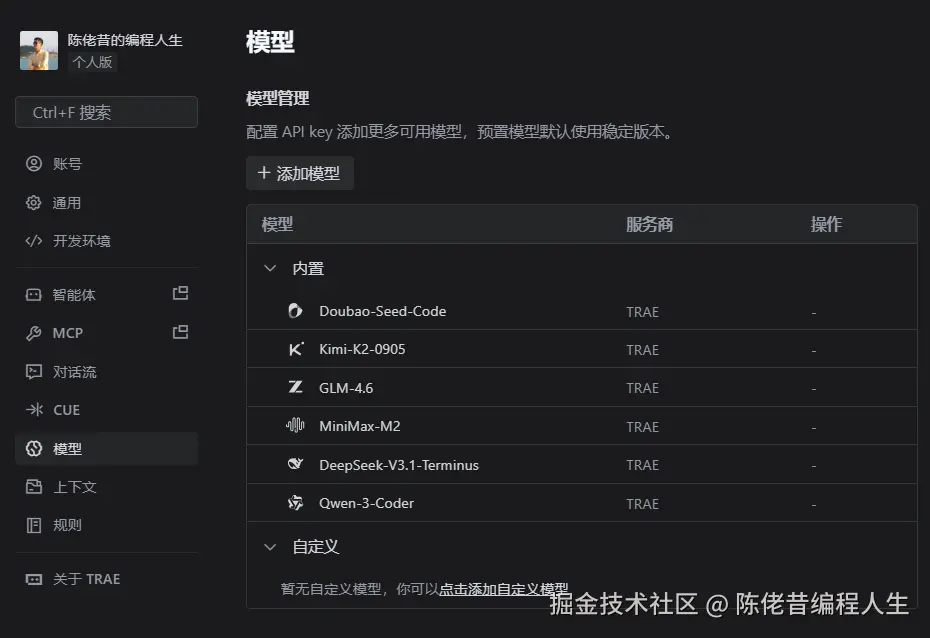The width and height of the screenshot is (930, 638).
Task: Collapse the 自定义 models group
Action: point(270,547)
